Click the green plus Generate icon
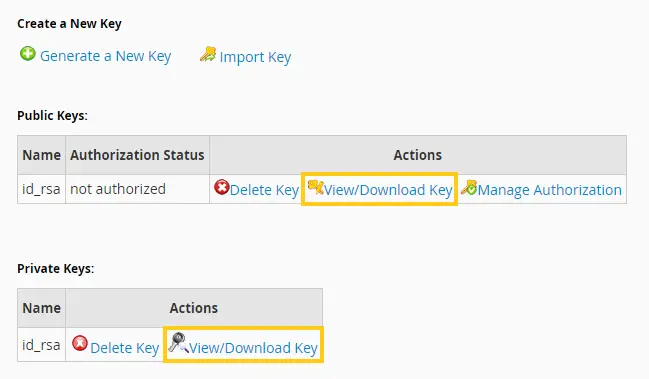 tap(28, 54)
